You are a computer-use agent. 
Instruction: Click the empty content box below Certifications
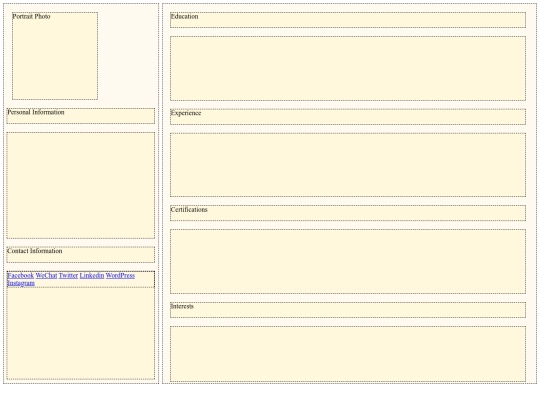click(348, 261)
